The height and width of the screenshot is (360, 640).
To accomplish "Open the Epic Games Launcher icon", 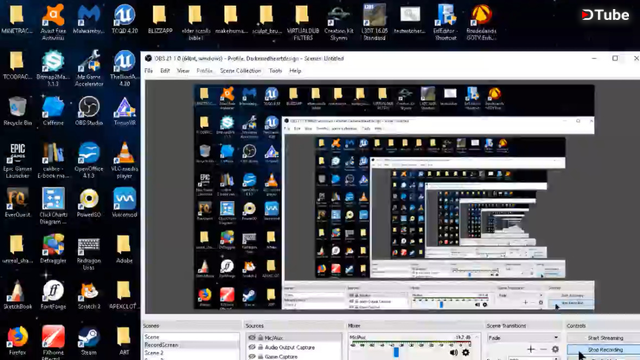I will point(17,160).
